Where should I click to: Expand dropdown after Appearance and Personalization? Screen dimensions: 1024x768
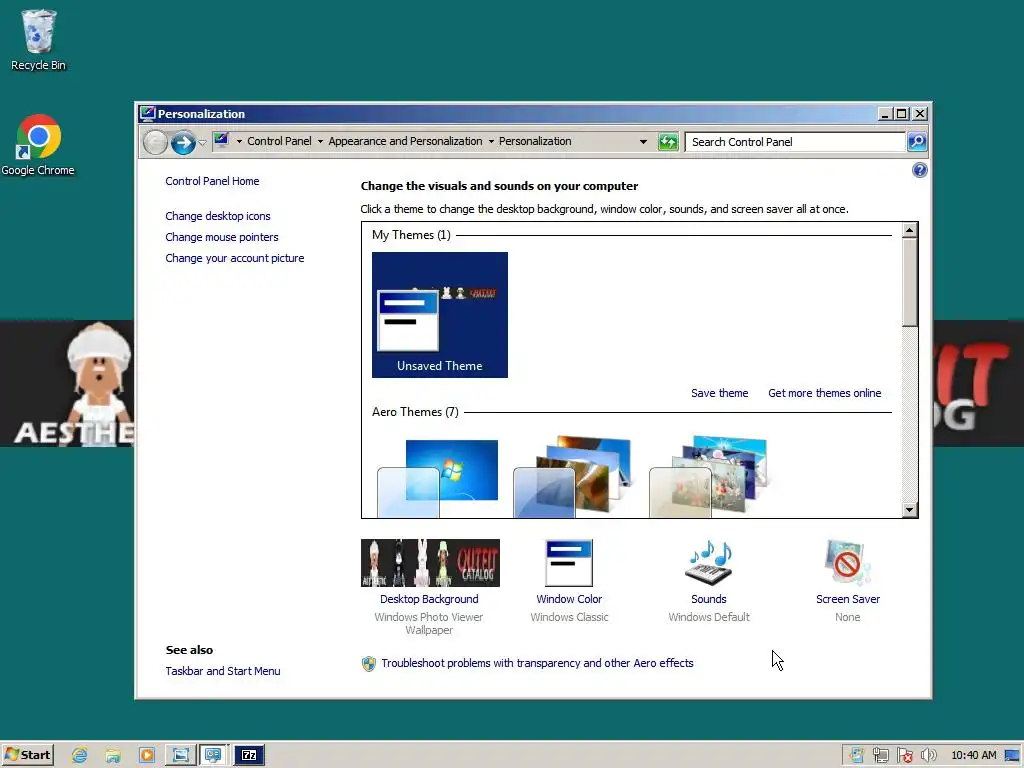[x=491, y=142]
